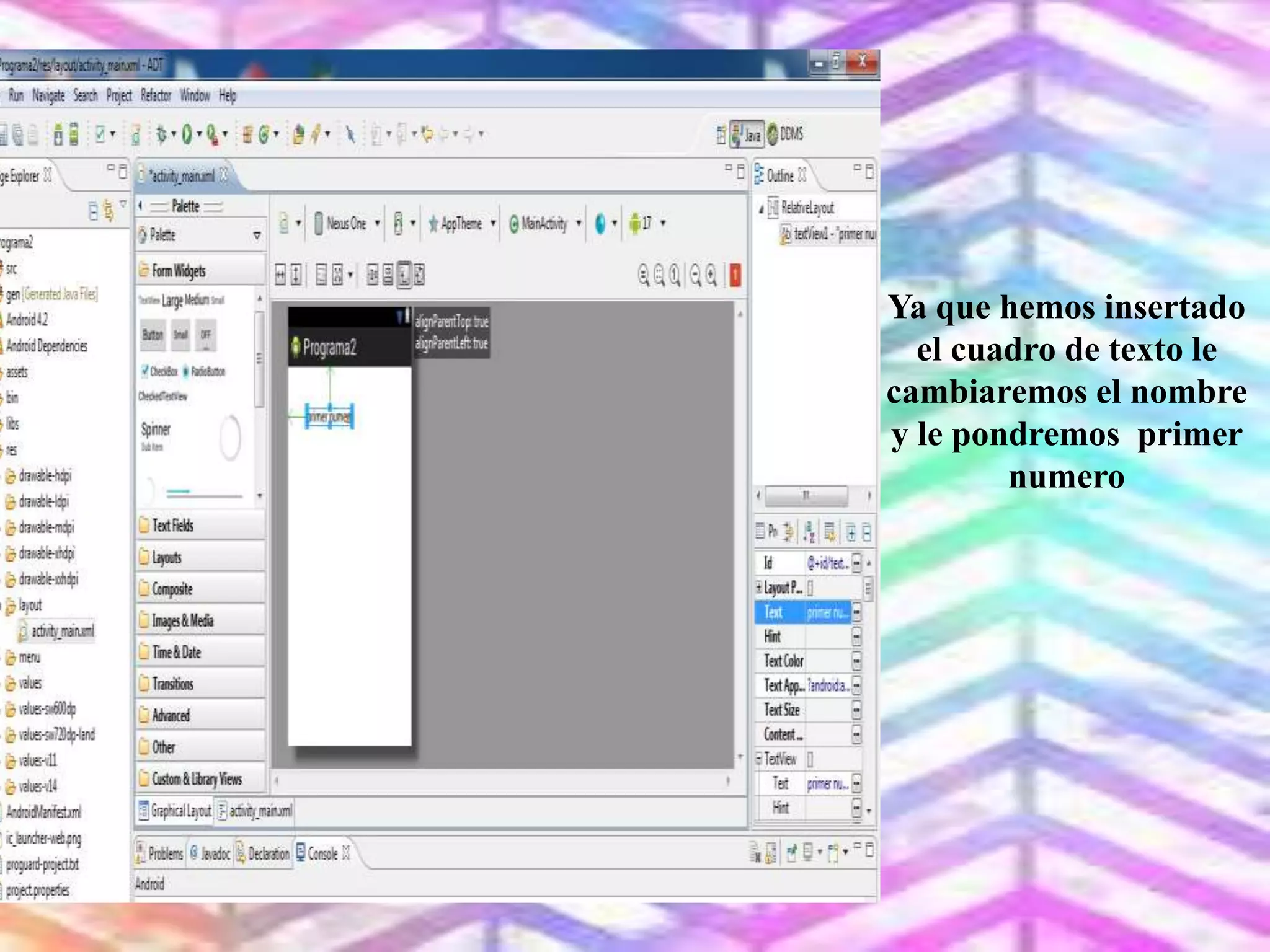1270x952 pixels.
Task: Click the red lint warnings icon
Action: click(x=735, y=275)
